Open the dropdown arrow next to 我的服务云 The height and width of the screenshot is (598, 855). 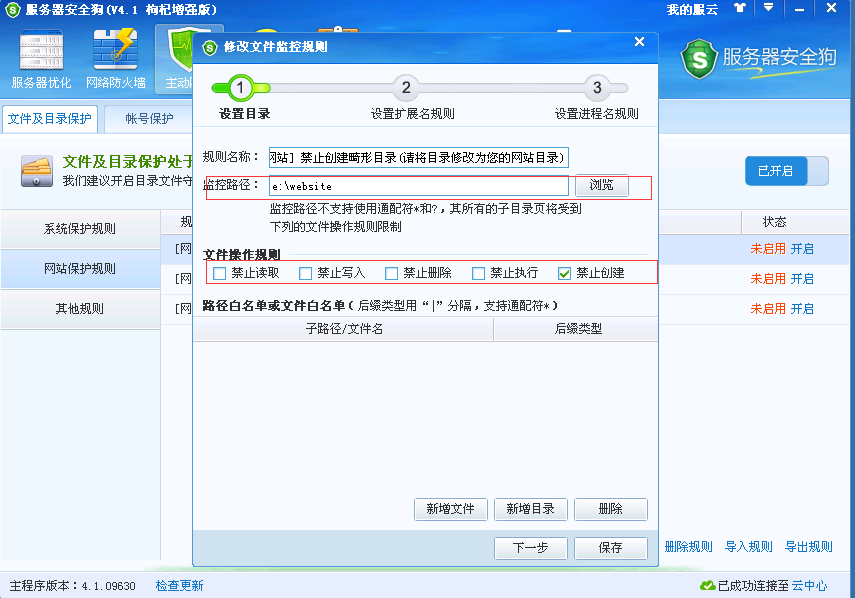point(767,9)
